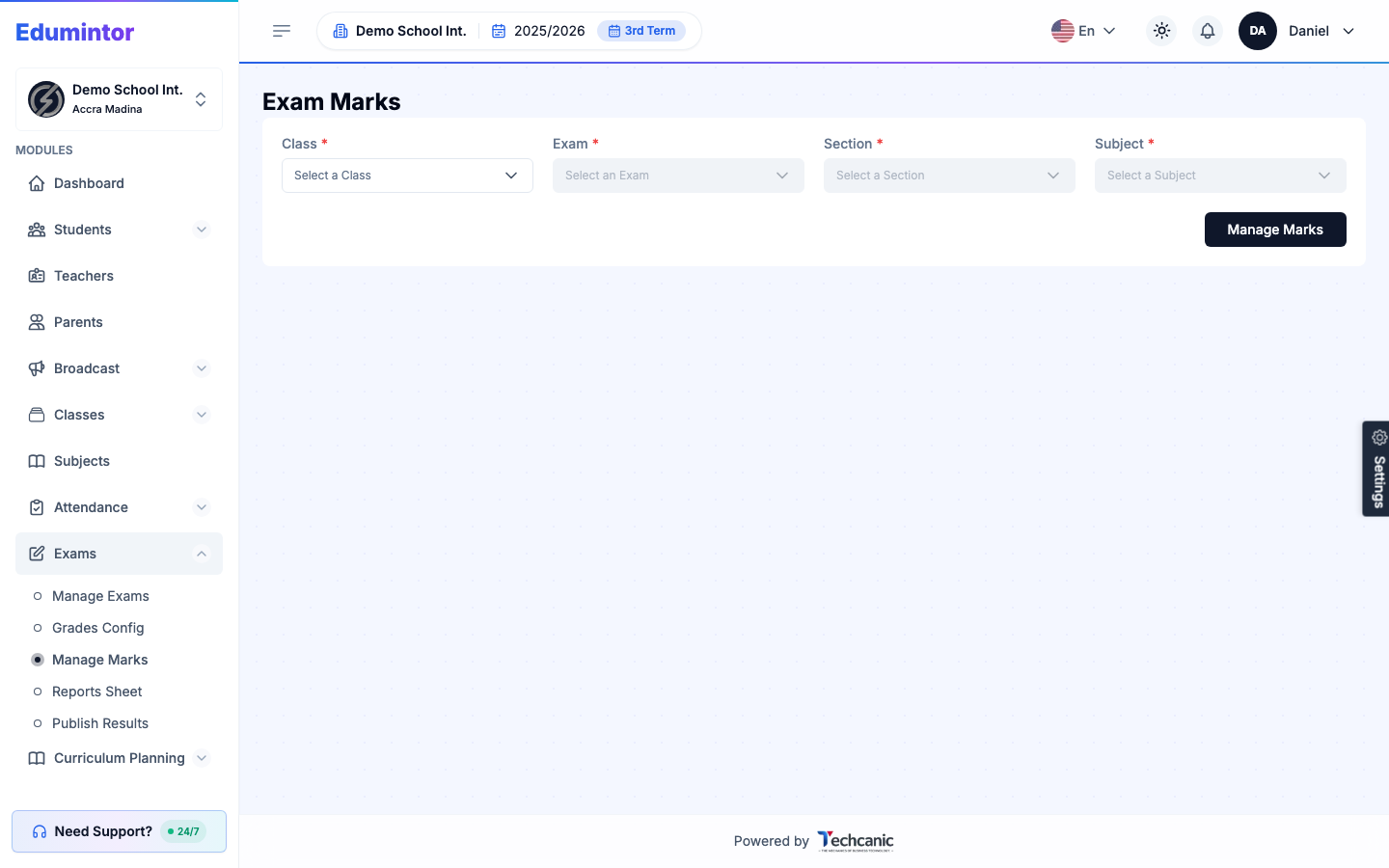The width and height of the screenshot is (1389, 868).
Task: Click the Students group icon
Action: [x=37, y=230]
